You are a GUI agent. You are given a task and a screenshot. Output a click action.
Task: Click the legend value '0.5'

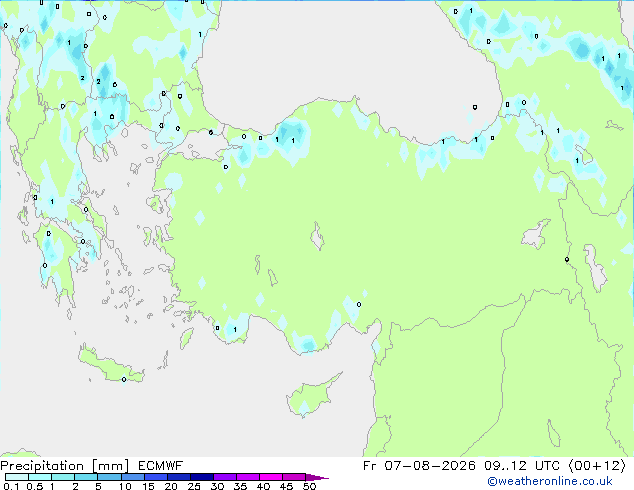[35, 486]
